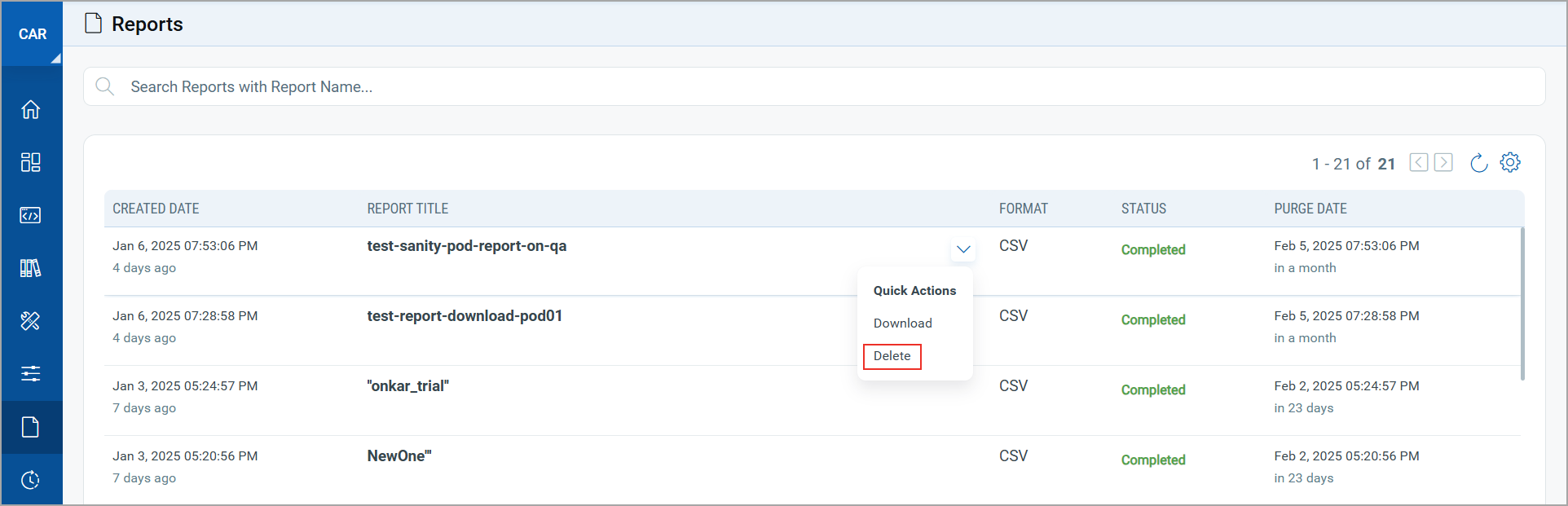This screenshot has width=1568, height=506.
Task: Open the dashboard layout icon in sidebar
Action: 31,162
